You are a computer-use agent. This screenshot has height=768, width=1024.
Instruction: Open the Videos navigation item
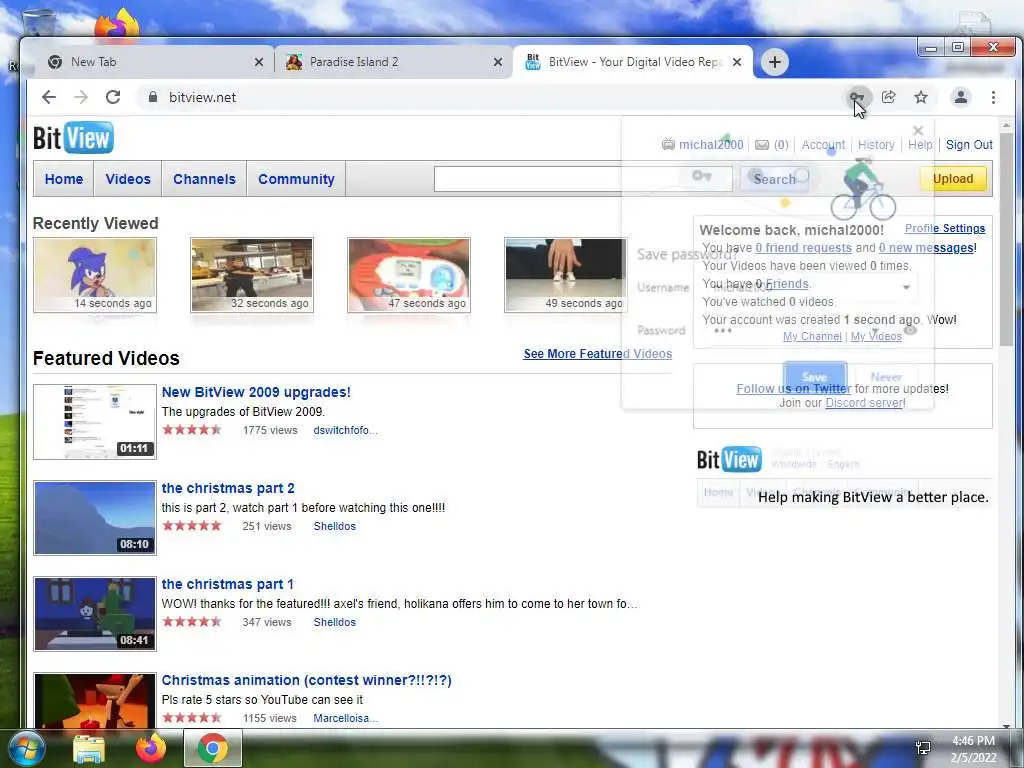coord(128,179)
